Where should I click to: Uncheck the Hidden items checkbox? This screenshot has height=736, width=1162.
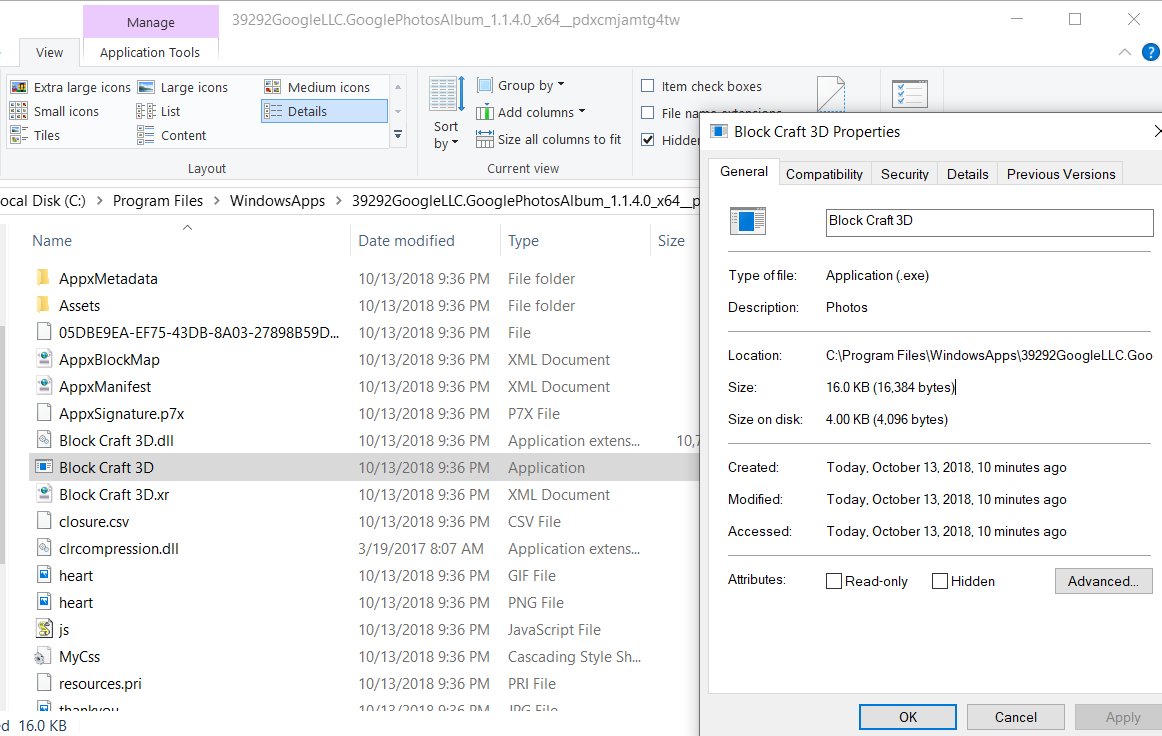pos(648,139)
